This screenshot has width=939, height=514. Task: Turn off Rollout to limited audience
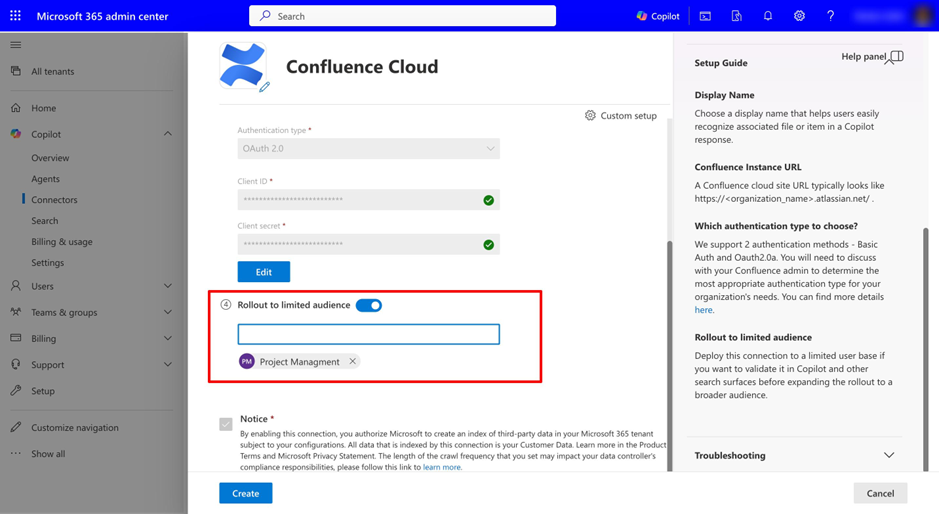tap(369, 305)
